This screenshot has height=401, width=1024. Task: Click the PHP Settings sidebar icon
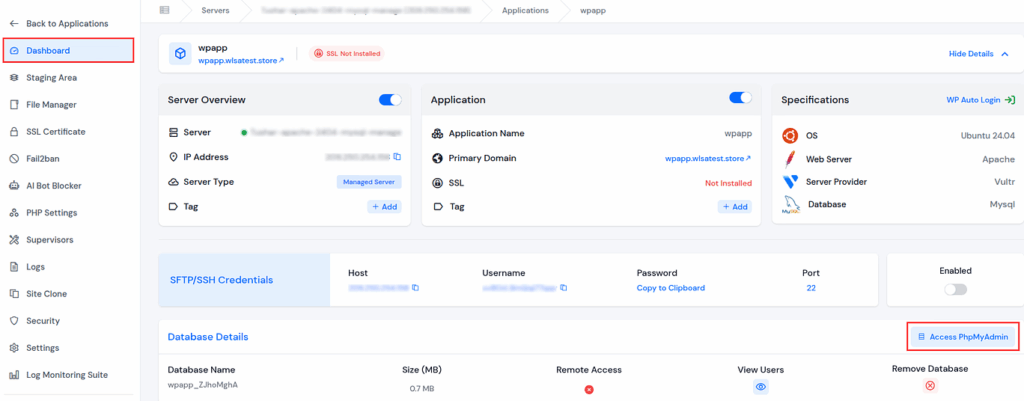click(x=14, y=213)
